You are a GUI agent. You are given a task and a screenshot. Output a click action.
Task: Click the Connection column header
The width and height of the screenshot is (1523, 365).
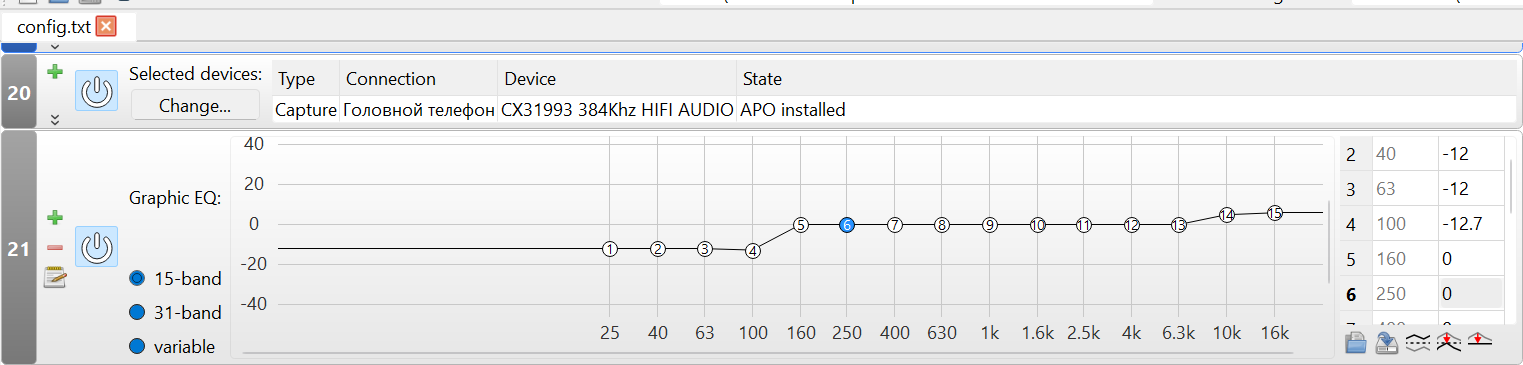coord(419,79)
